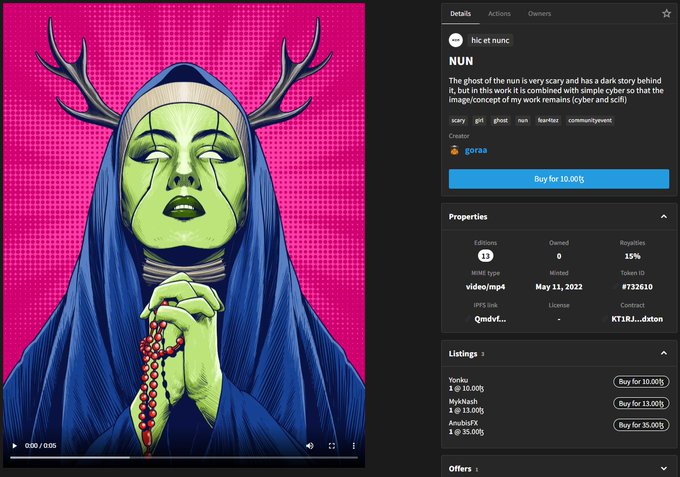Click the main Buy for 10.00 button
This screenshot has width=680, height=477.
click(559, 179)
